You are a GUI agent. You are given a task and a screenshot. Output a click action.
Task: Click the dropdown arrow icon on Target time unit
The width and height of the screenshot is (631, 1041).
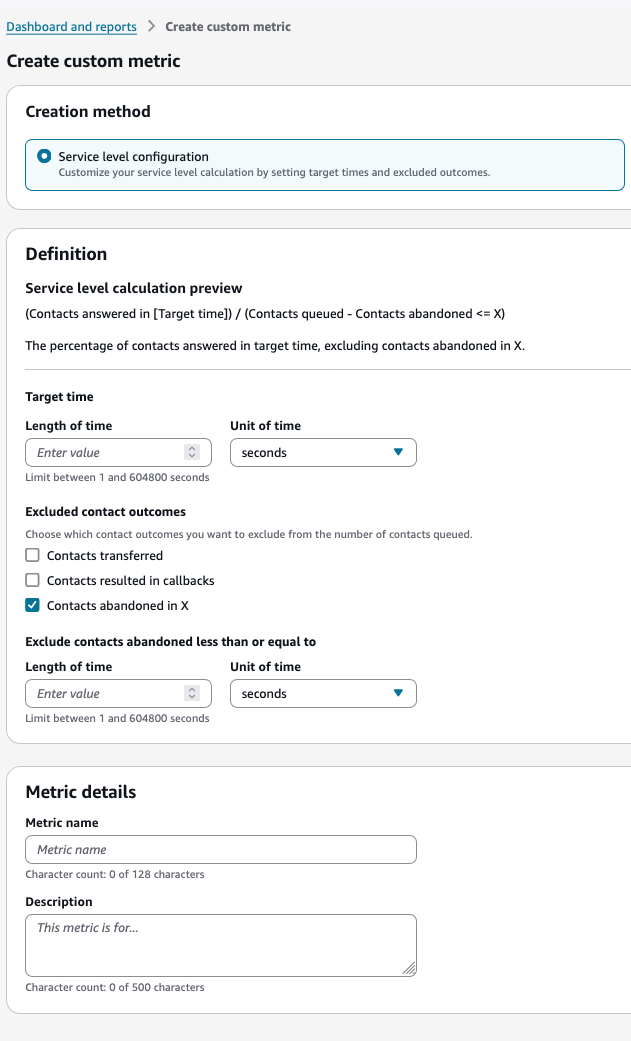[x=400, y=452]
